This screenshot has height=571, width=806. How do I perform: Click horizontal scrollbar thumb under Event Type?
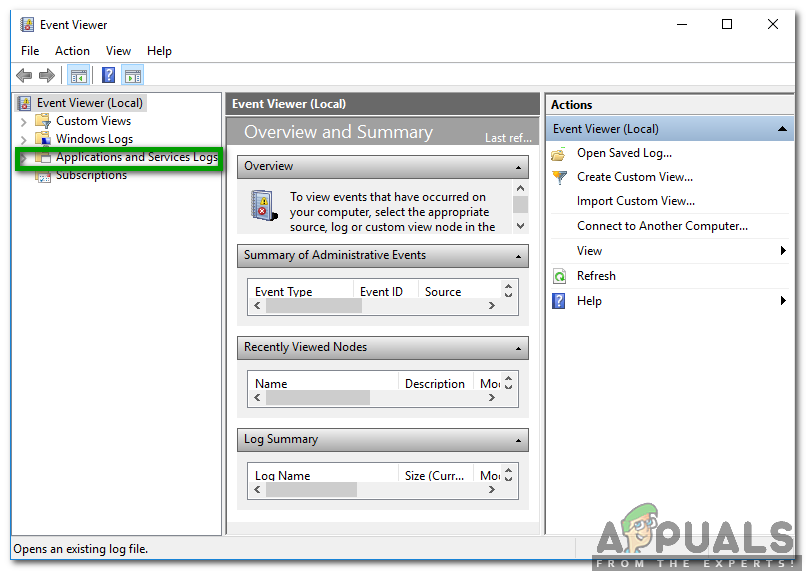[314, 306]
